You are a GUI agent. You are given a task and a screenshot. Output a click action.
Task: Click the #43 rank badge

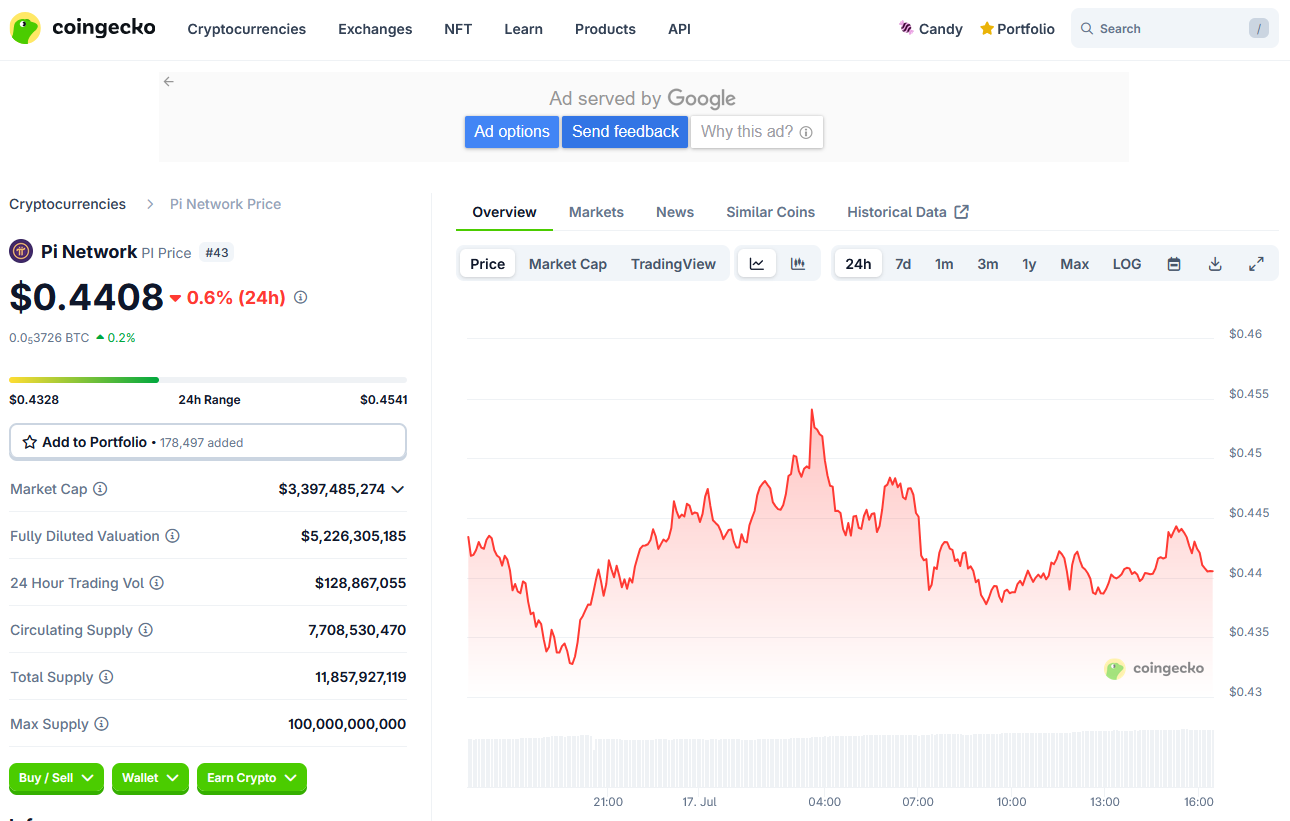point(217,253)
